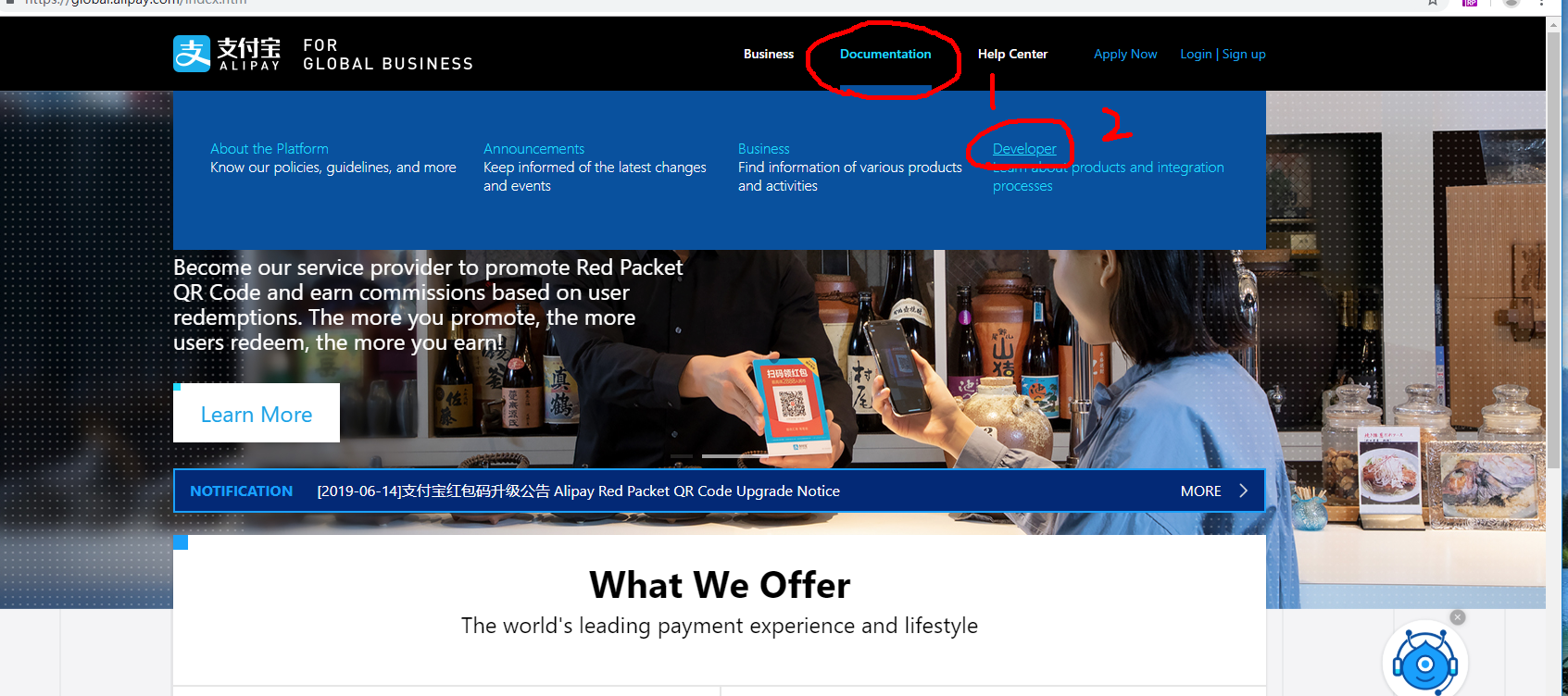Open the Business navigation menu

[769, 54]
